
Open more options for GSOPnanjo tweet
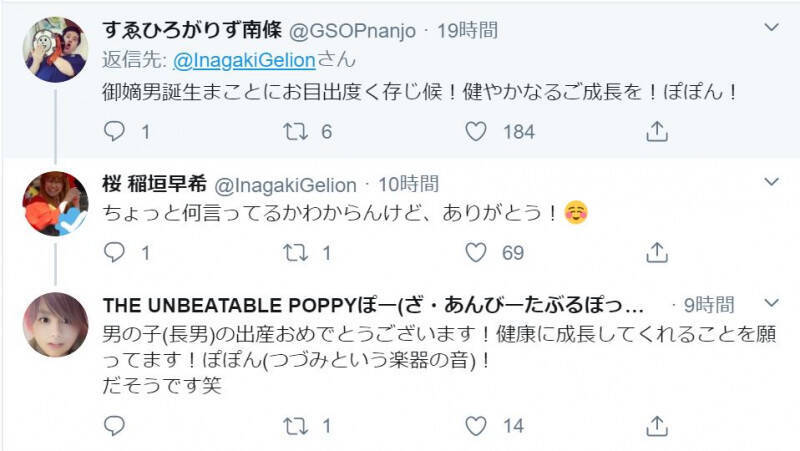771,28
